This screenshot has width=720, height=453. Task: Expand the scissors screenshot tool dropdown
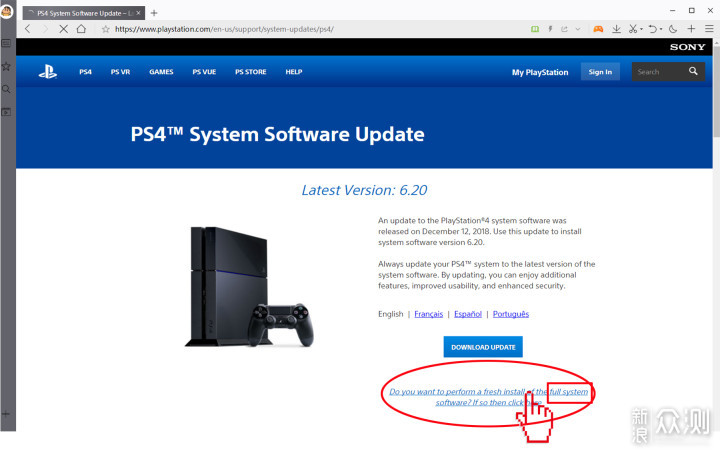tap(643, 29)
